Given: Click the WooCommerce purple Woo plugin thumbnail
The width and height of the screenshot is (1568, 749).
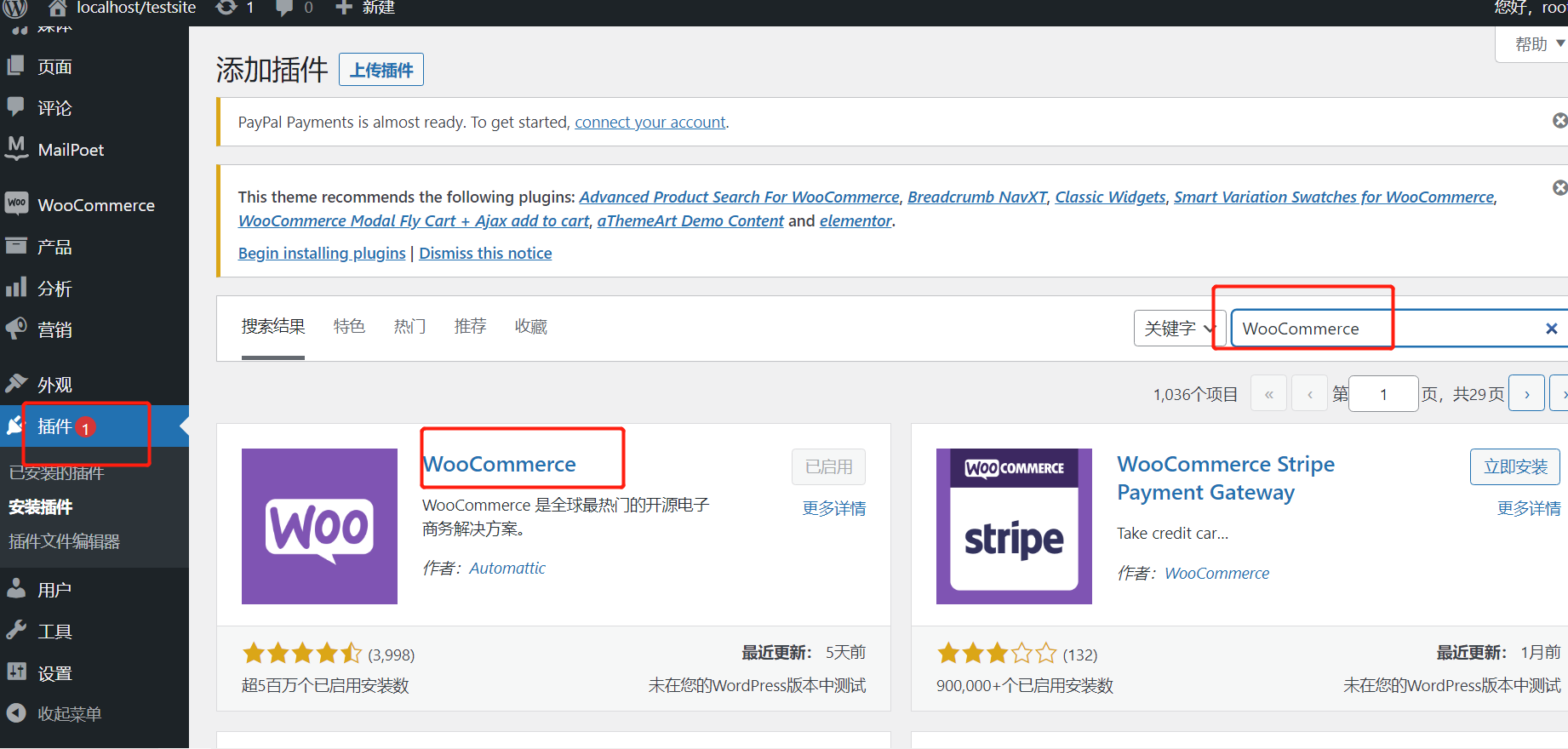Looking at the screenshot, I should point(319,526).
